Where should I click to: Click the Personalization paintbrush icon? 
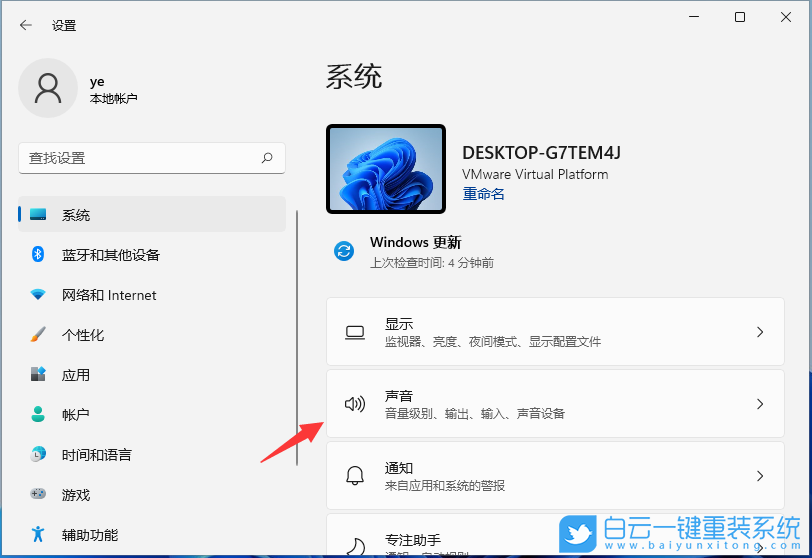(x=38, y=334)
